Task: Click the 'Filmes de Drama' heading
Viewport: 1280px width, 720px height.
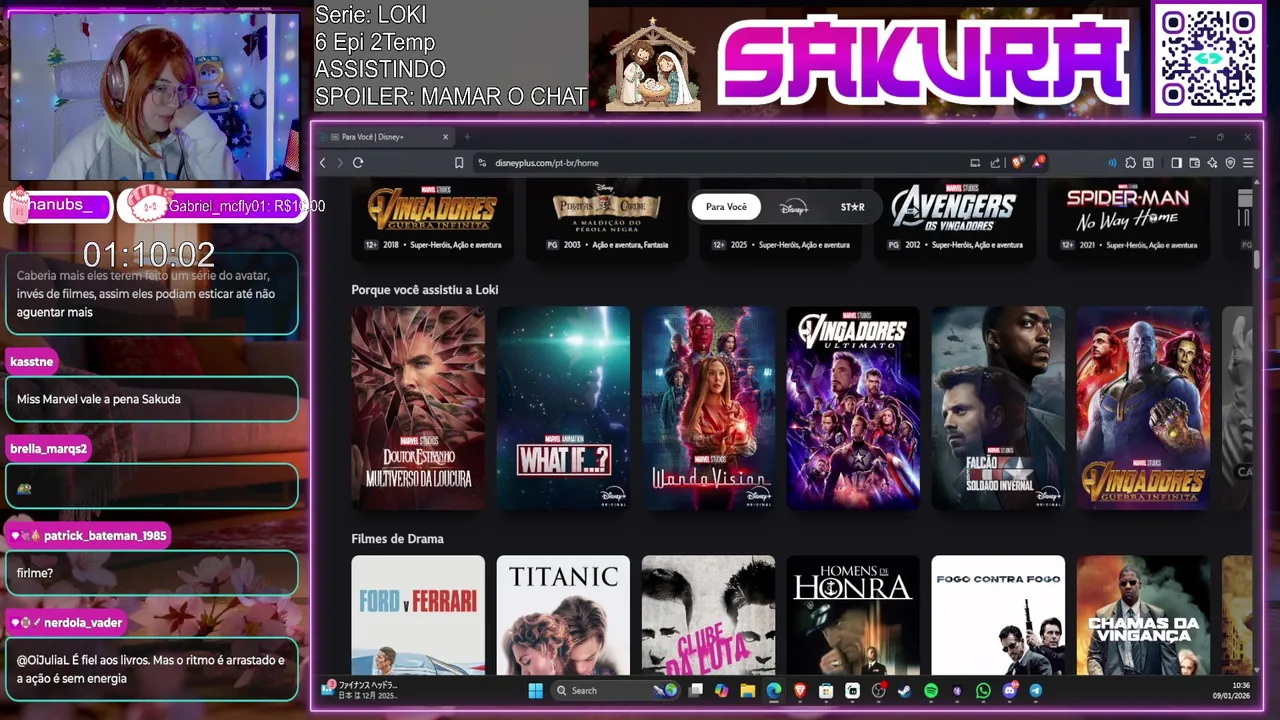Action: click(x=397, y=539)
